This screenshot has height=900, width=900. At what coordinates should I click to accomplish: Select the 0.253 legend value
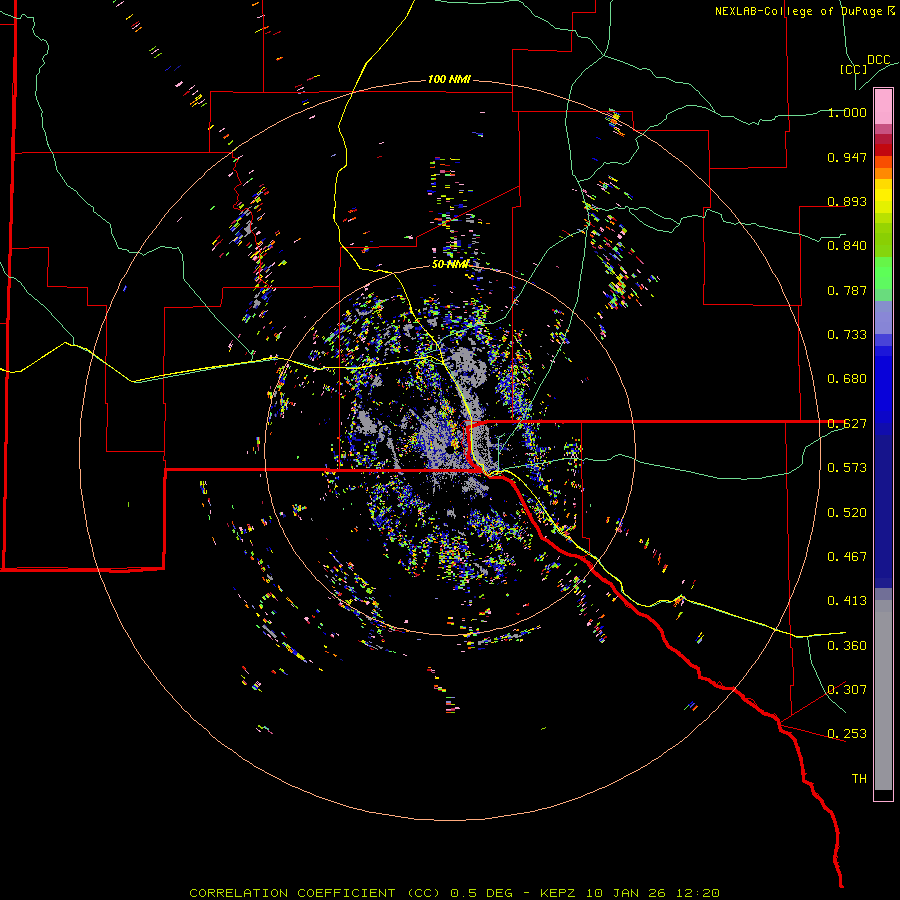pos(847,734)
